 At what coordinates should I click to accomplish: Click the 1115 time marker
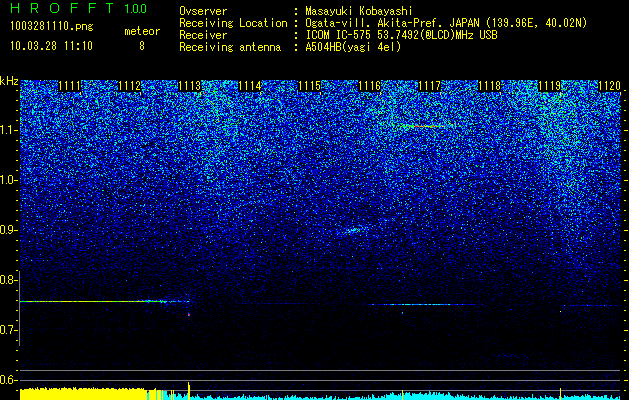point(310,86)
